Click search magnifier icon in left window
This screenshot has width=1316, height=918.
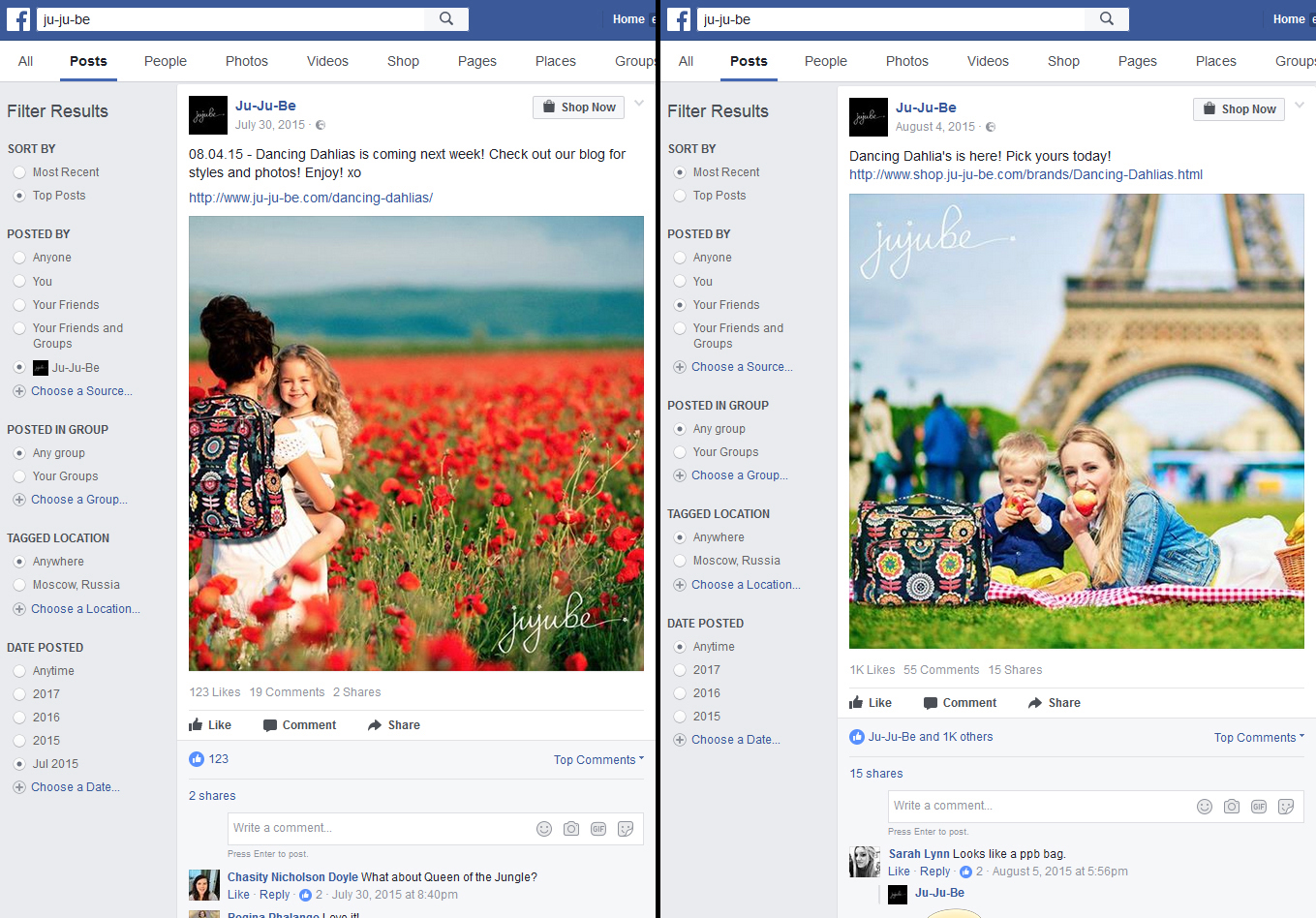pos(446,18)
